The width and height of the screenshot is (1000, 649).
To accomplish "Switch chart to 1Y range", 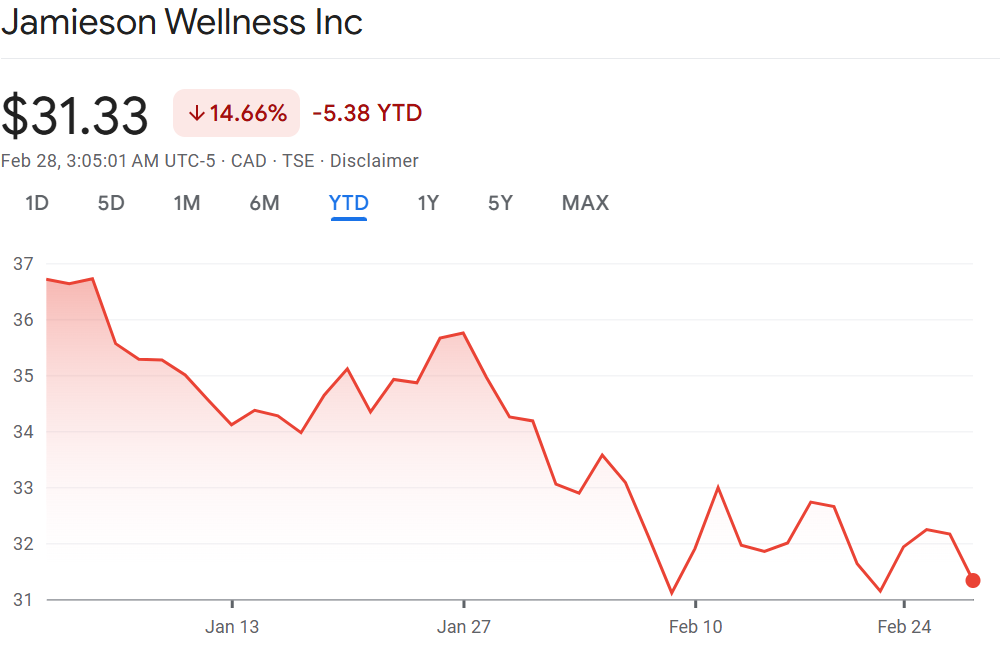I will pyautogui.click(x=428, y=203).
